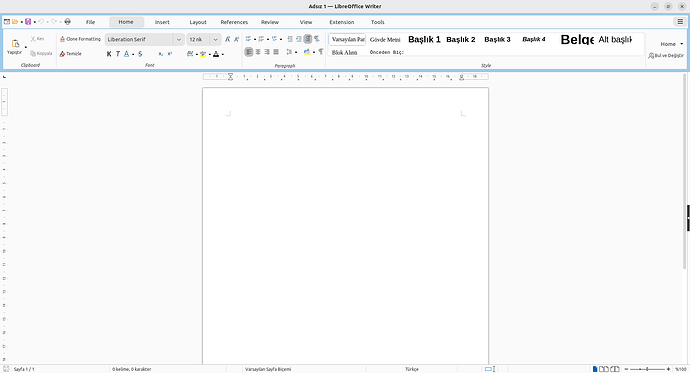Click the justified alignment icon

276,52
